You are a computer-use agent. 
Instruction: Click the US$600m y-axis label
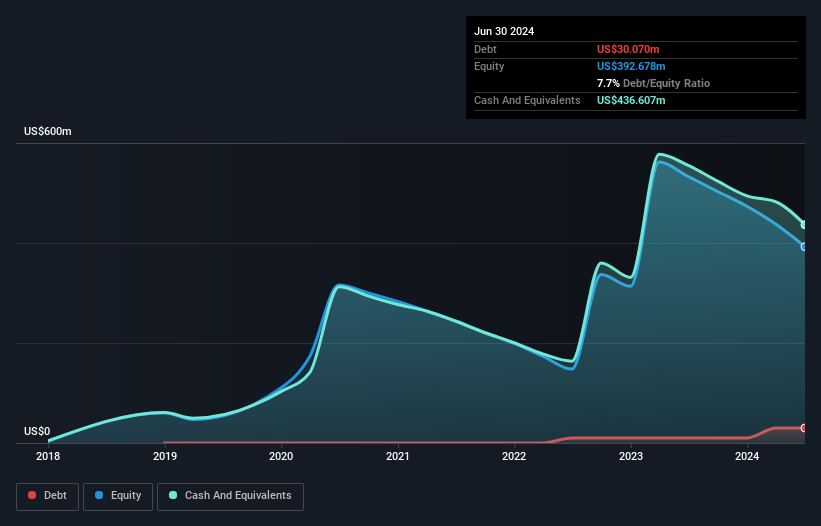pyautogui.click(x=48, y=131)
